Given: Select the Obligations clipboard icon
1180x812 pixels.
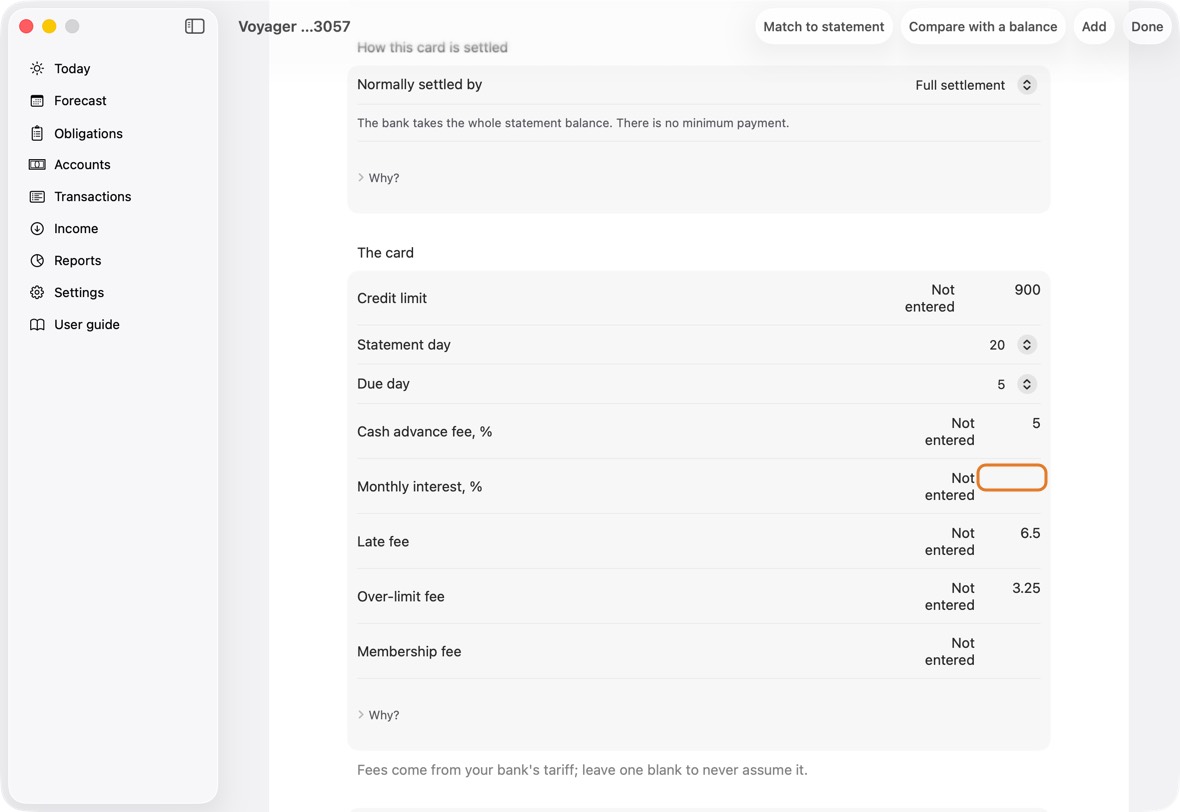Looking at the screenshot, I should pyautogui.click(x=37, y=133).
